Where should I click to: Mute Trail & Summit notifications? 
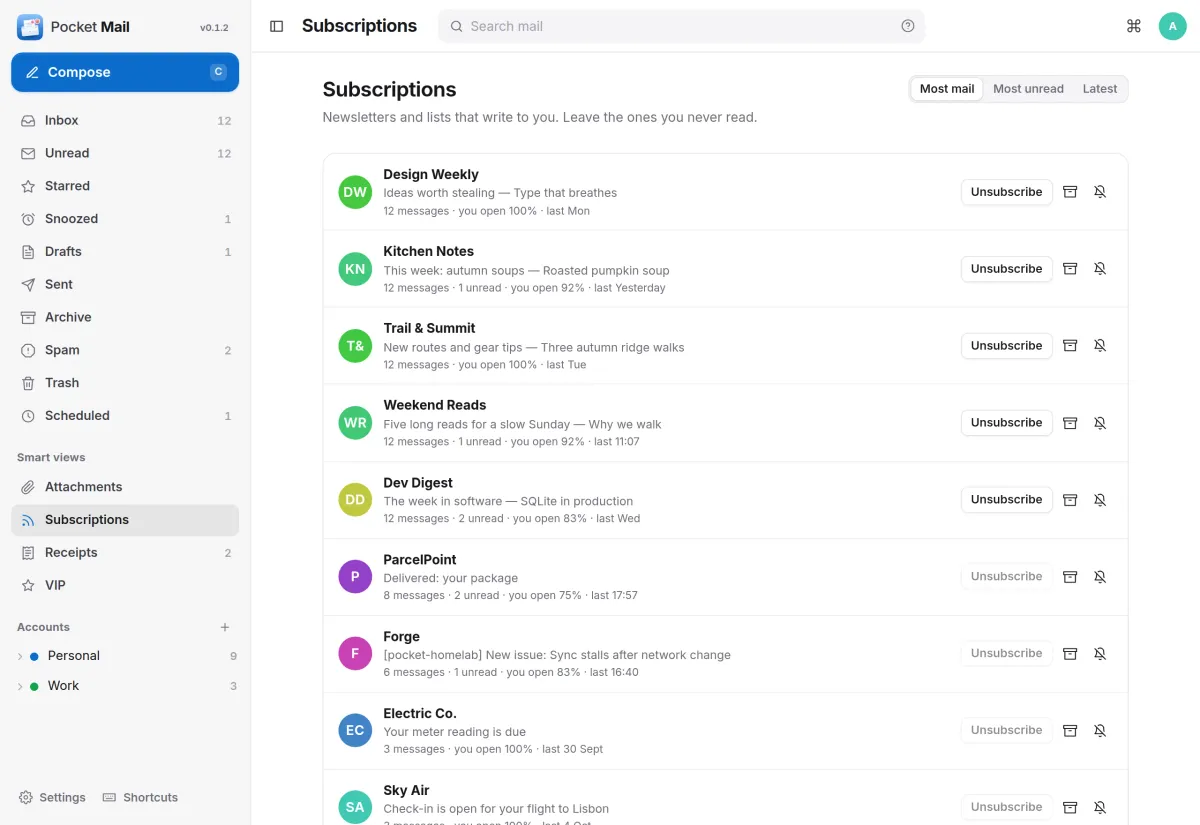pyautogui.click(x=1100, y=346)
